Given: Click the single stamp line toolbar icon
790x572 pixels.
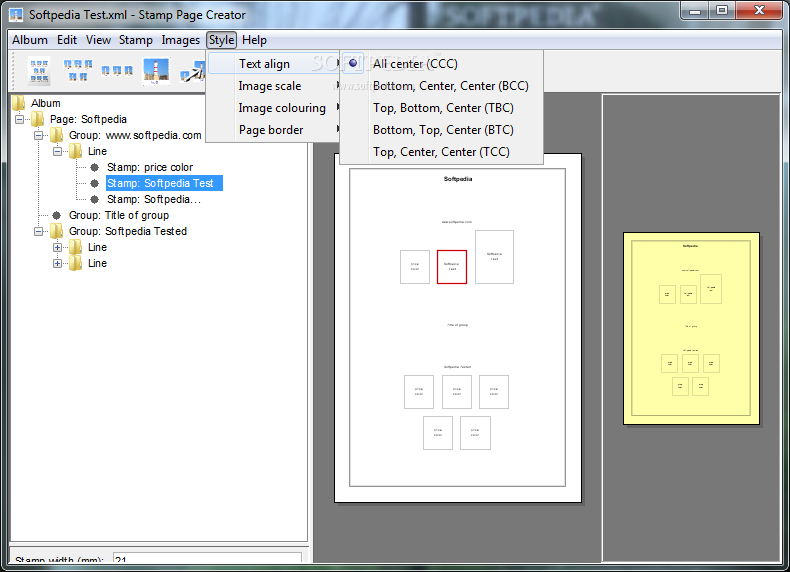Looking at the screenshot, I should point(117,71).
